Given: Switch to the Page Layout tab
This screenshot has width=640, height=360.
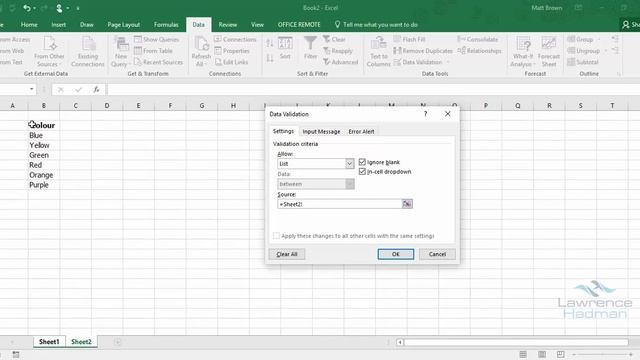Looking at the screenshot, I should (x=124, y=25).
